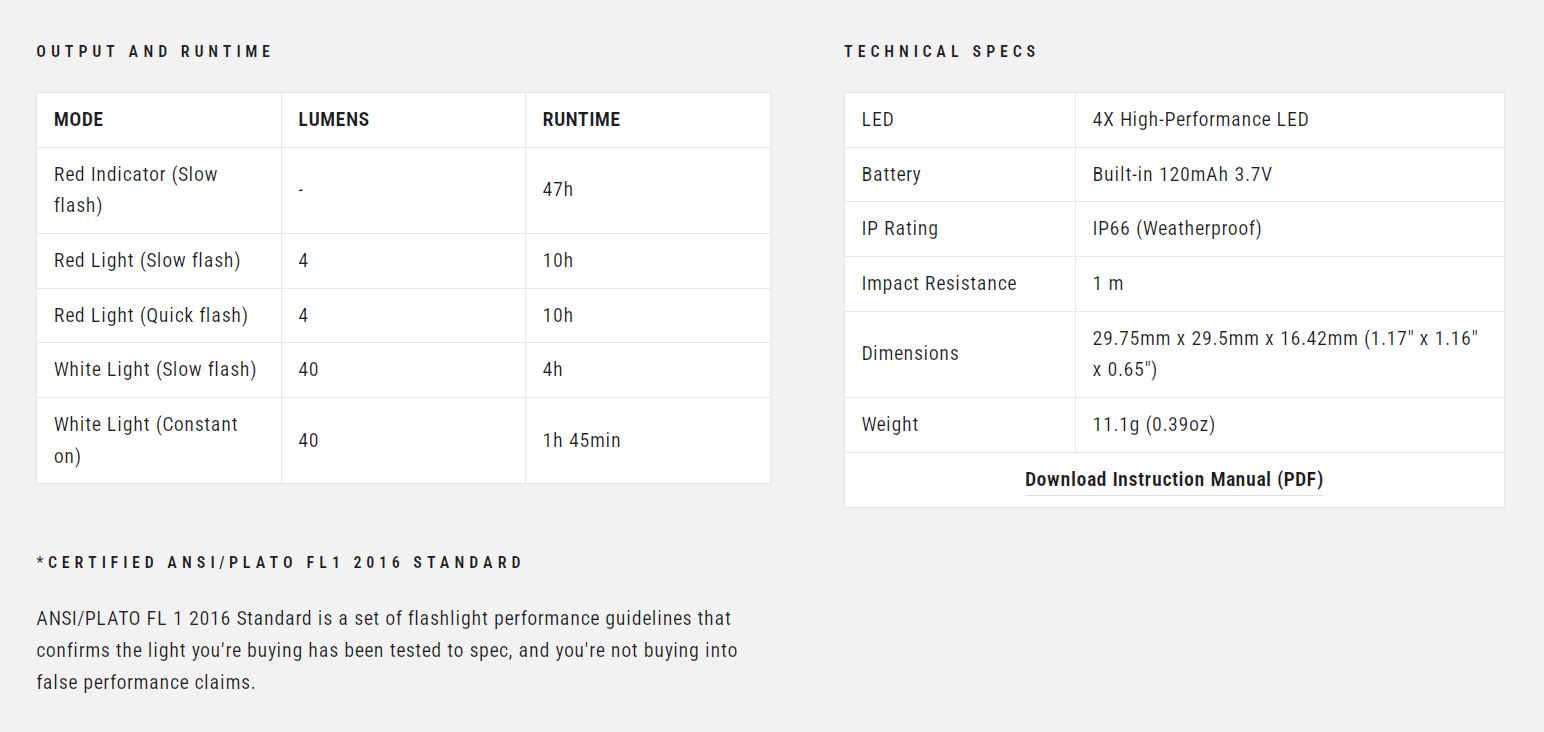Click the White Light (Slow flash) mode cell
The image size is (1544, 732).
pyautogui.click(x=155, y=370)
